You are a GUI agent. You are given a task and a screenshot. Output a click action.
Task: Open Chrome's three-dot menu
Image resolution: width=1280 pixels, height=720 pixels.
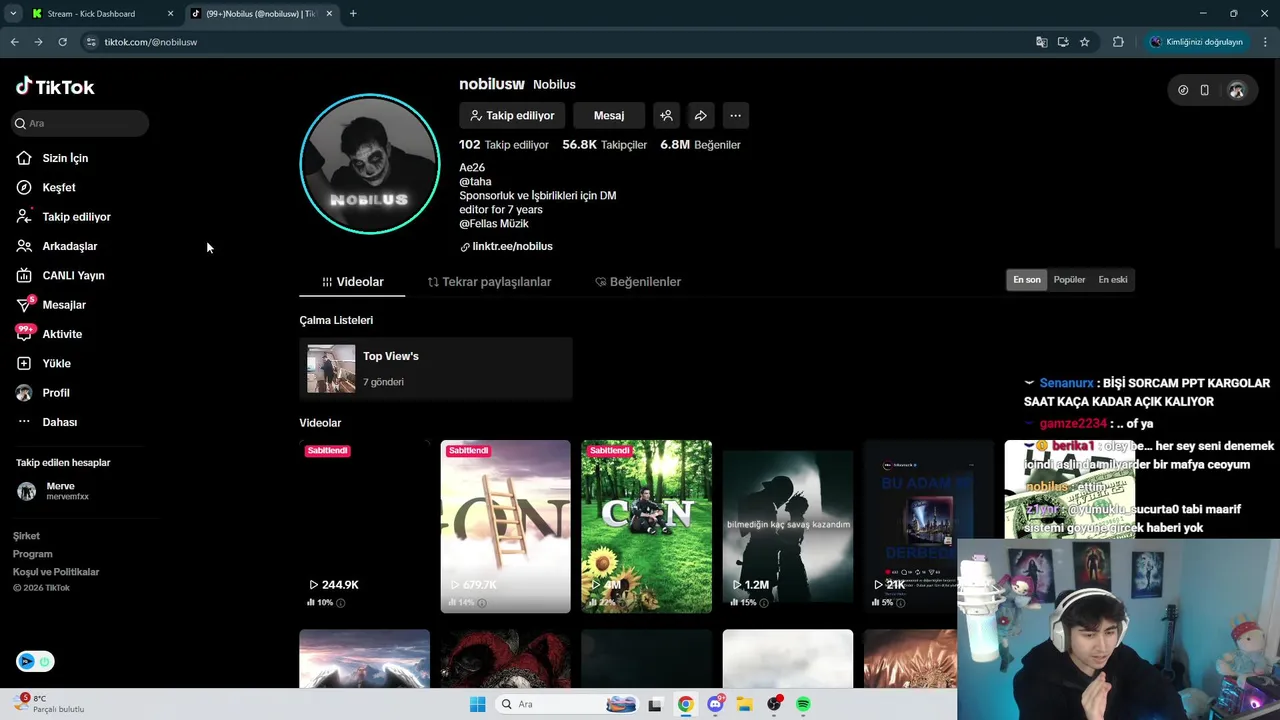point(1266,42)
